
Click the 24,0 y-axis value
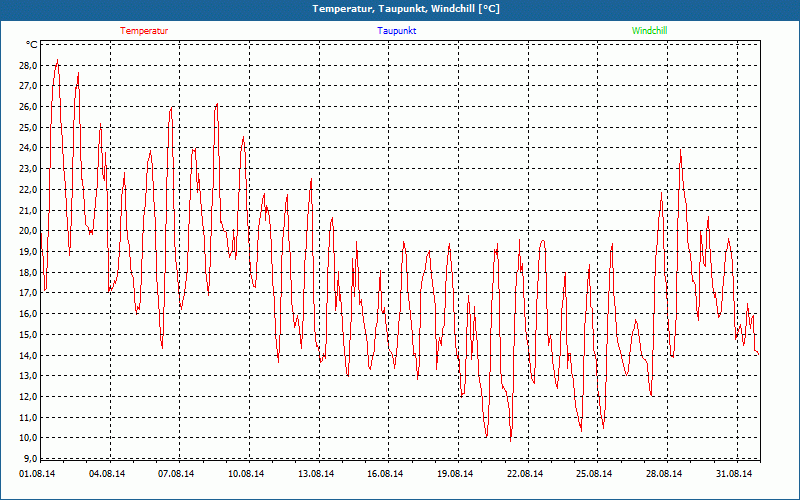pos(29,148)
